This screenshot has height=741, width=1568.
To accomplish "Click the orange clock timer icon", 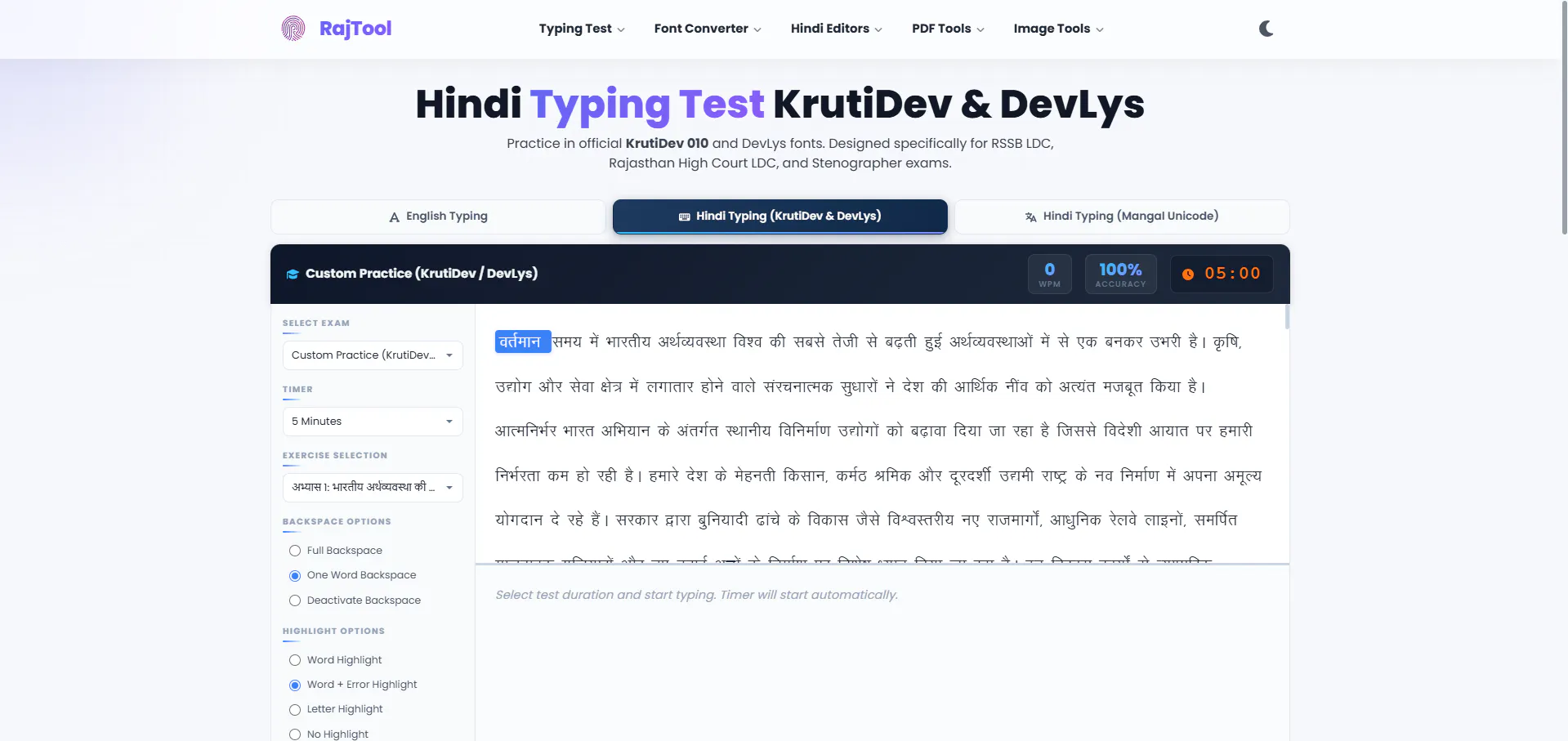I will [x=1188, y=275].
